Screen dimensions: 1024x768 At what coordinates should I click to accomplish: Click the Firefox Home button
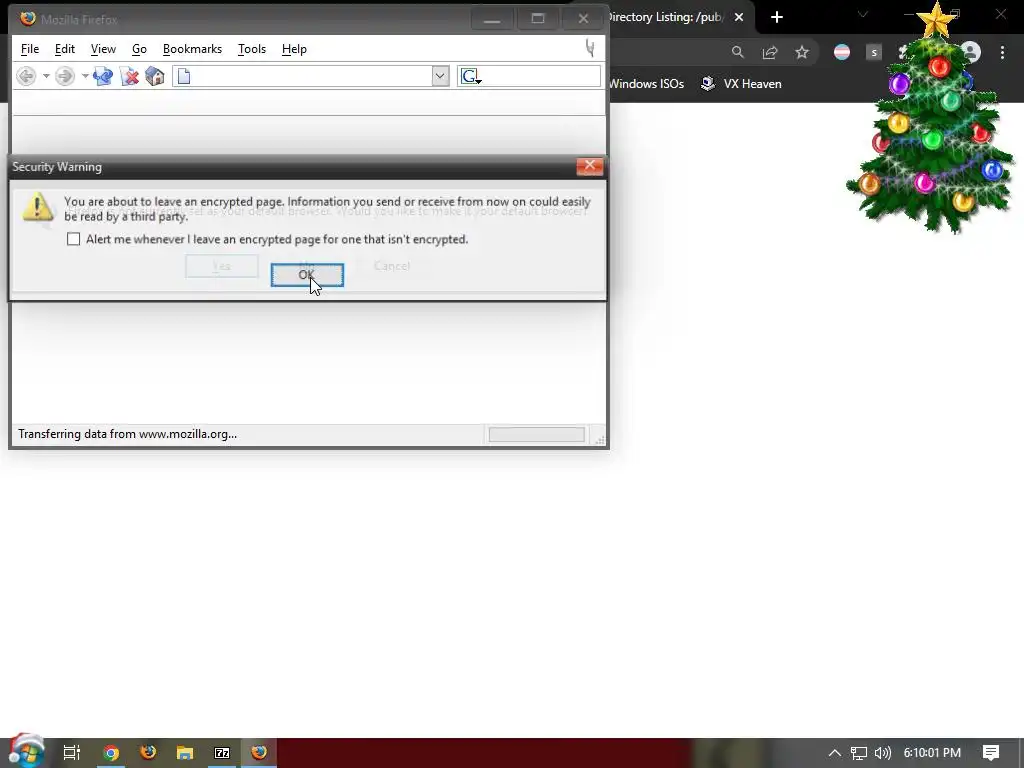click(x=155, y=76)
